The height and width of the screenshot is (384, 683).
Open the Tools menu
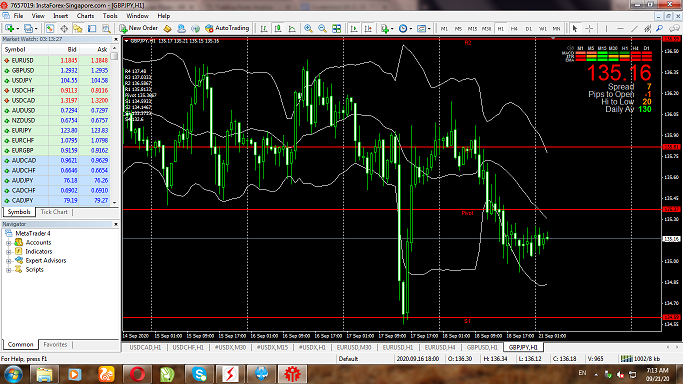[110, 16]
